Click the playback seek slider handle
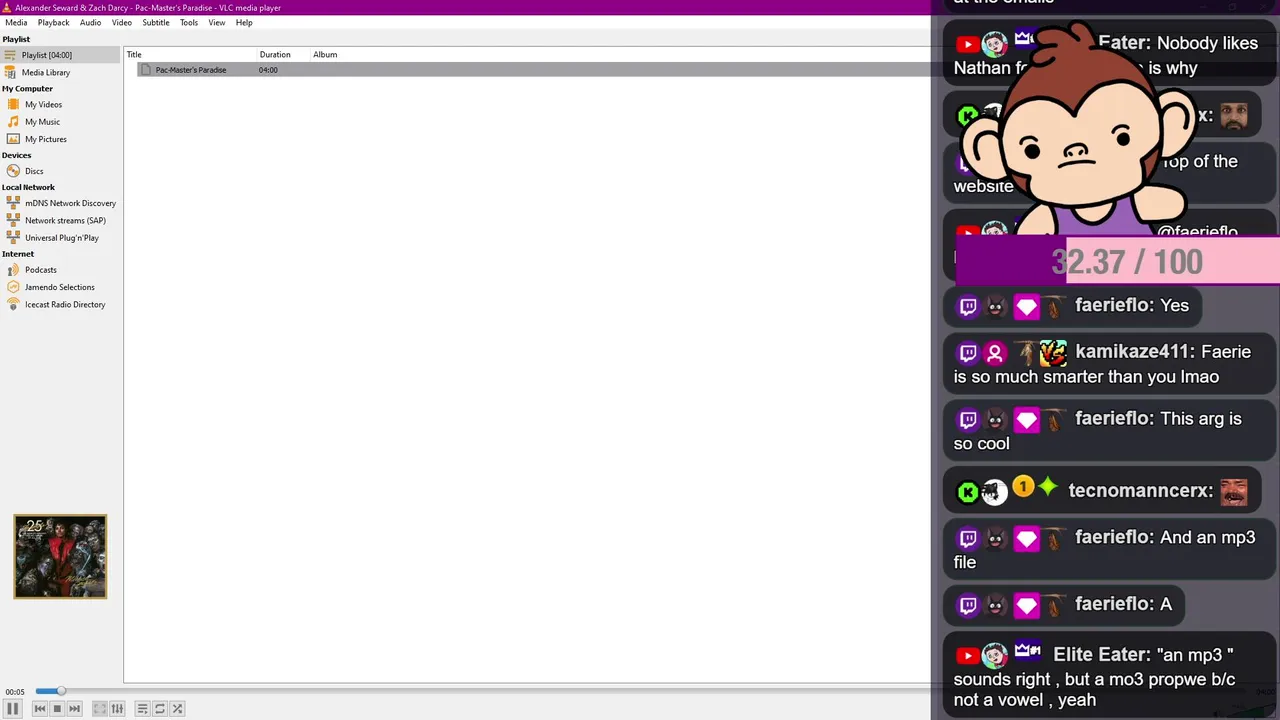This screenshot has width=1280, height=720. [x=61, y=691]
